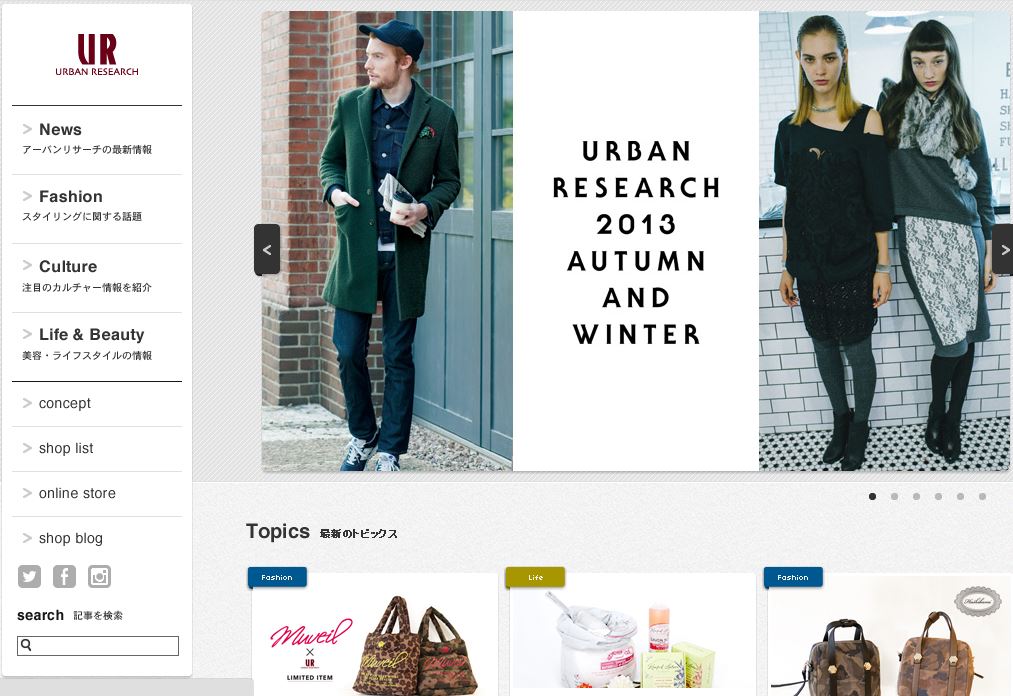The width and height of the screenshot is (1013, 696).
Task: Click the magnifier icon in search box
Action: pos(26,645)
